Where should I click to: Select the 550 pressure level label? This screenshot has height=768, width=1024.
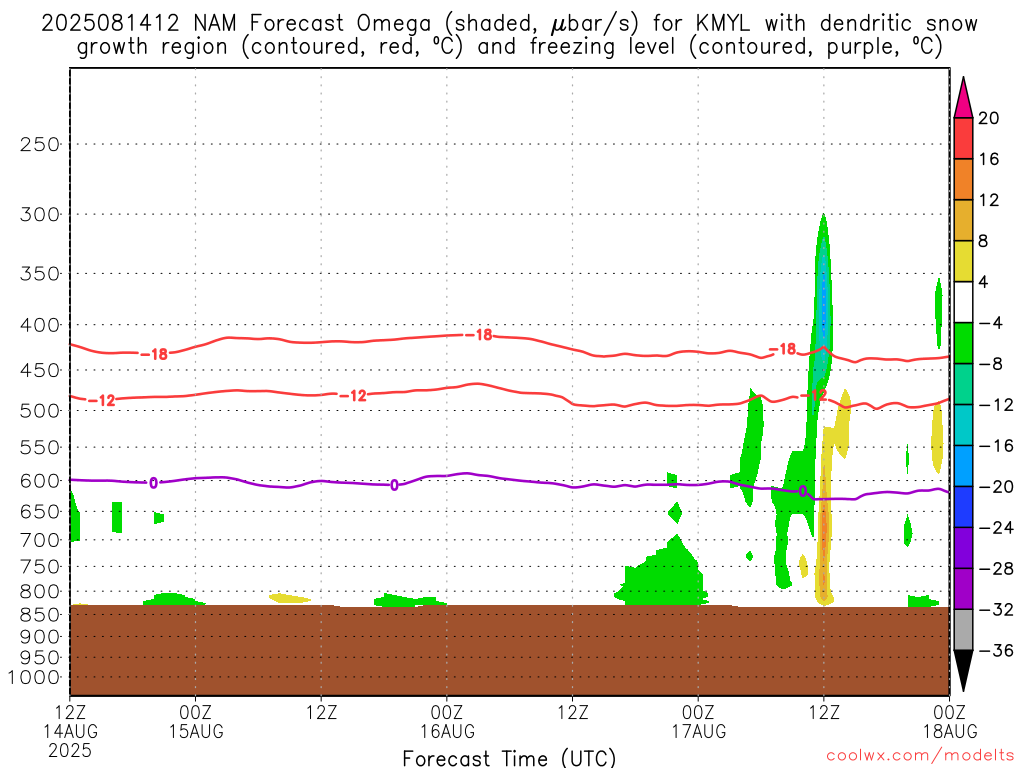point(40,448)
